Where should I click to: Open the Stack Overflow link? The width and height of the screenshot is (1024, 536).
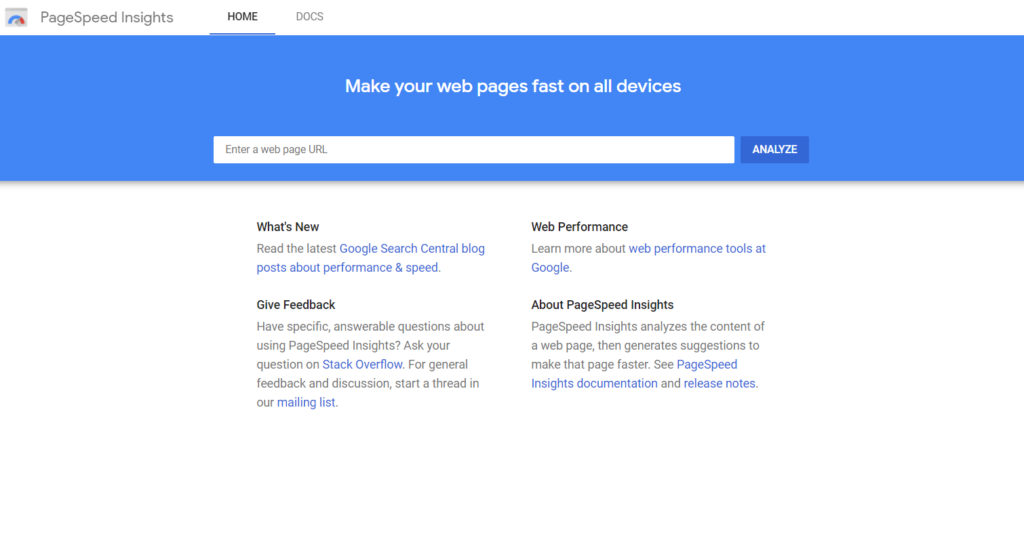click(x=362, y=364)
